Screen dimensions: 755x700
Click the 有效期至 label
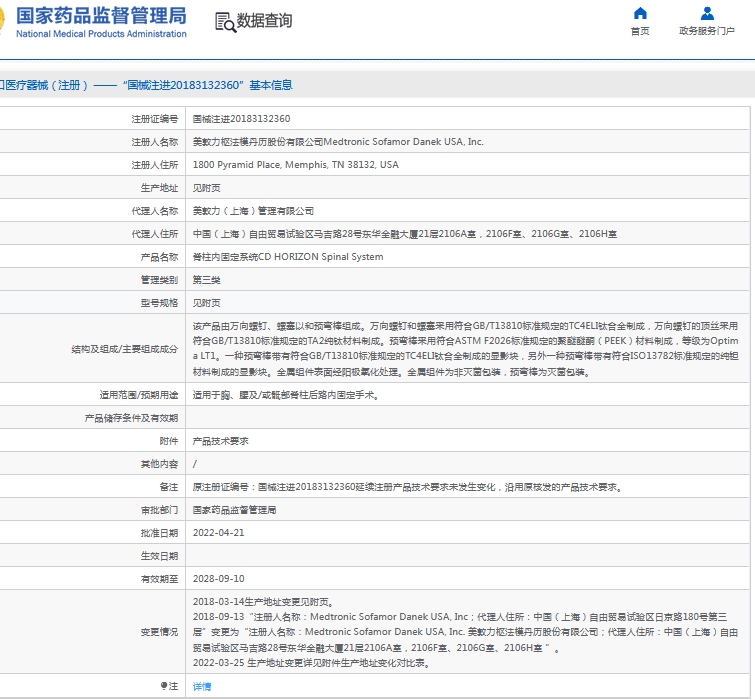pyautogui.click(x=159, y=578)
